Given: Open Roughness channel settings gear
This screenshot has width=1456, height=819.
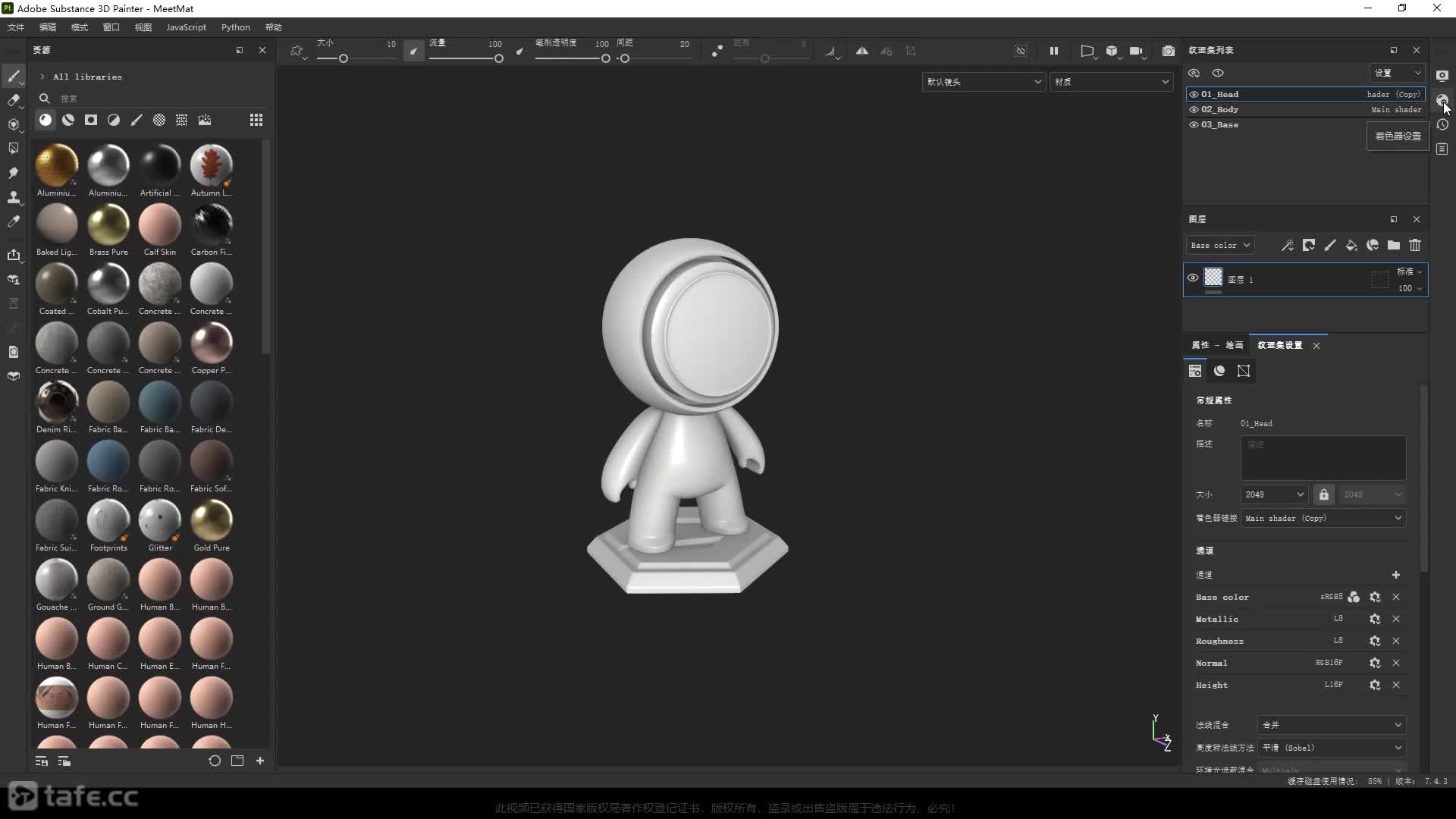Looking at the screenshot, I should coord(1375,641).
